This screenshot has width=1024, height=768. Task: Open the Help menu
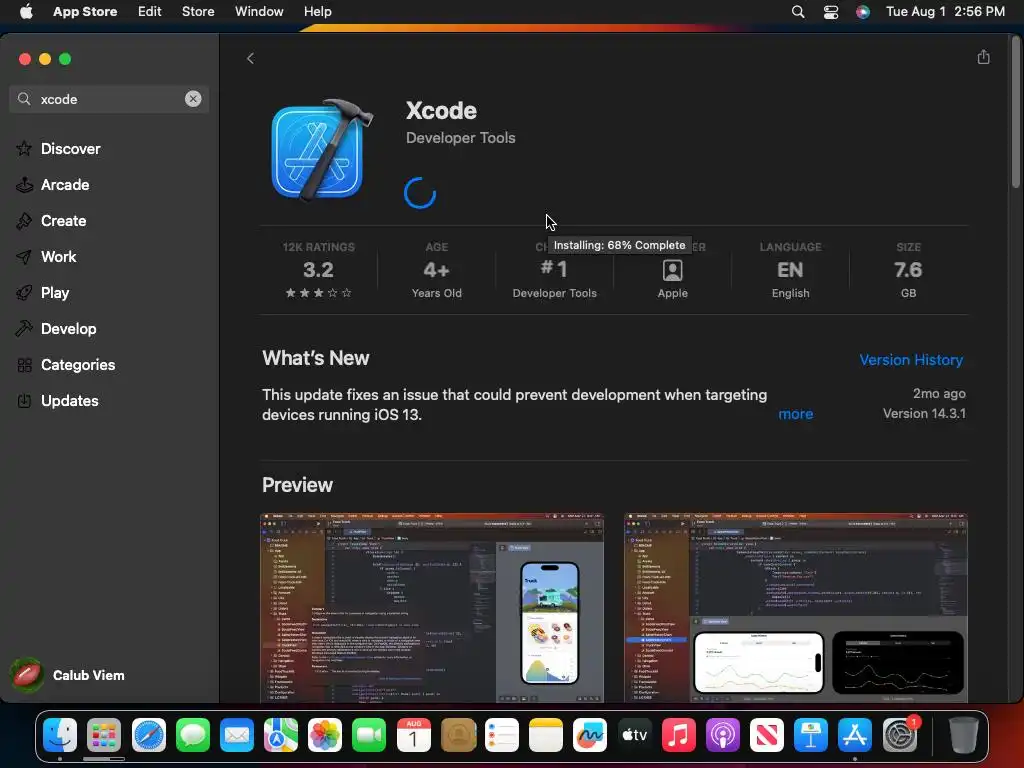tap(317, 11)
